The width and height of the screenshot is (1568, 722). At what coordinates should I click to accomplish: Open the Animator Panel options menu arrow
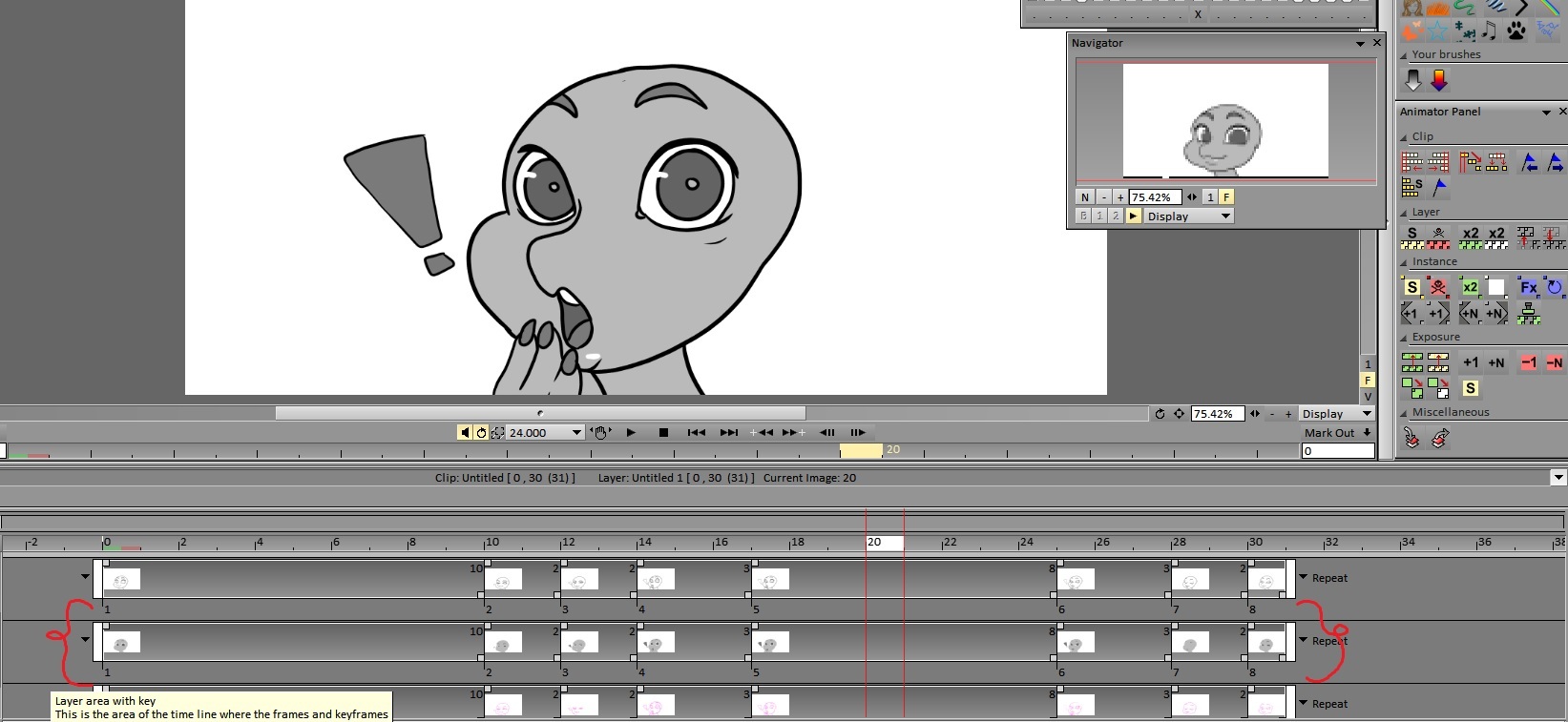click(x=1546, y=113)
